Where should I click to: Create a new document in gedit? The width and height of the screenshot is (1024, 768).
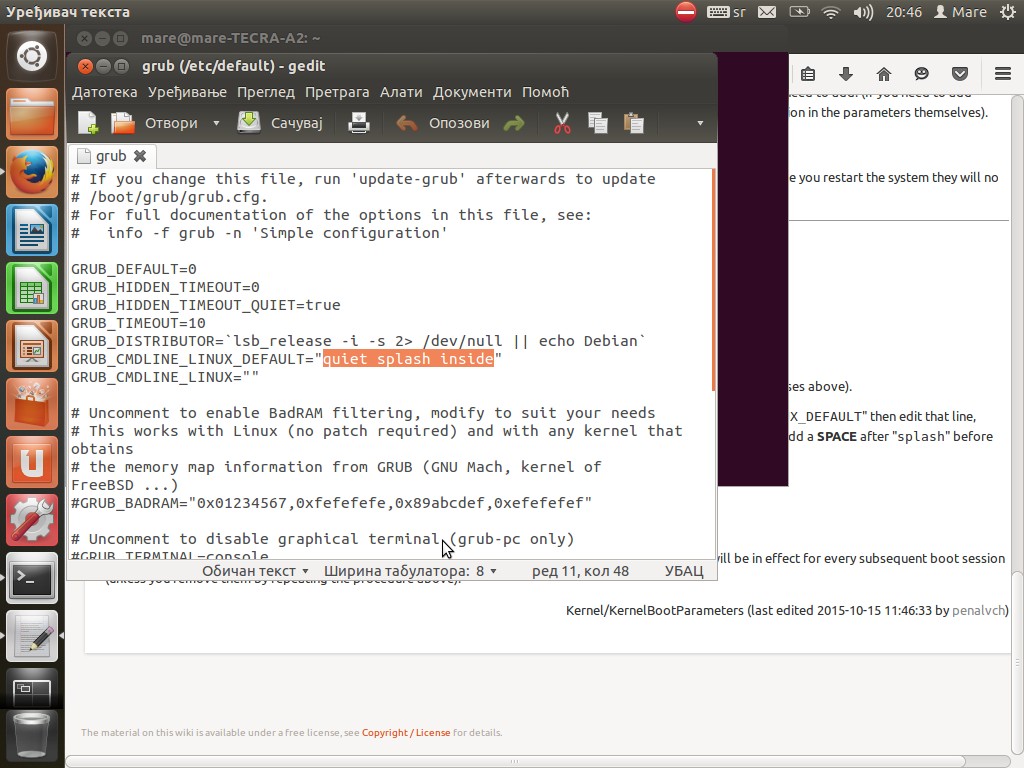click(x=88, y=123)
